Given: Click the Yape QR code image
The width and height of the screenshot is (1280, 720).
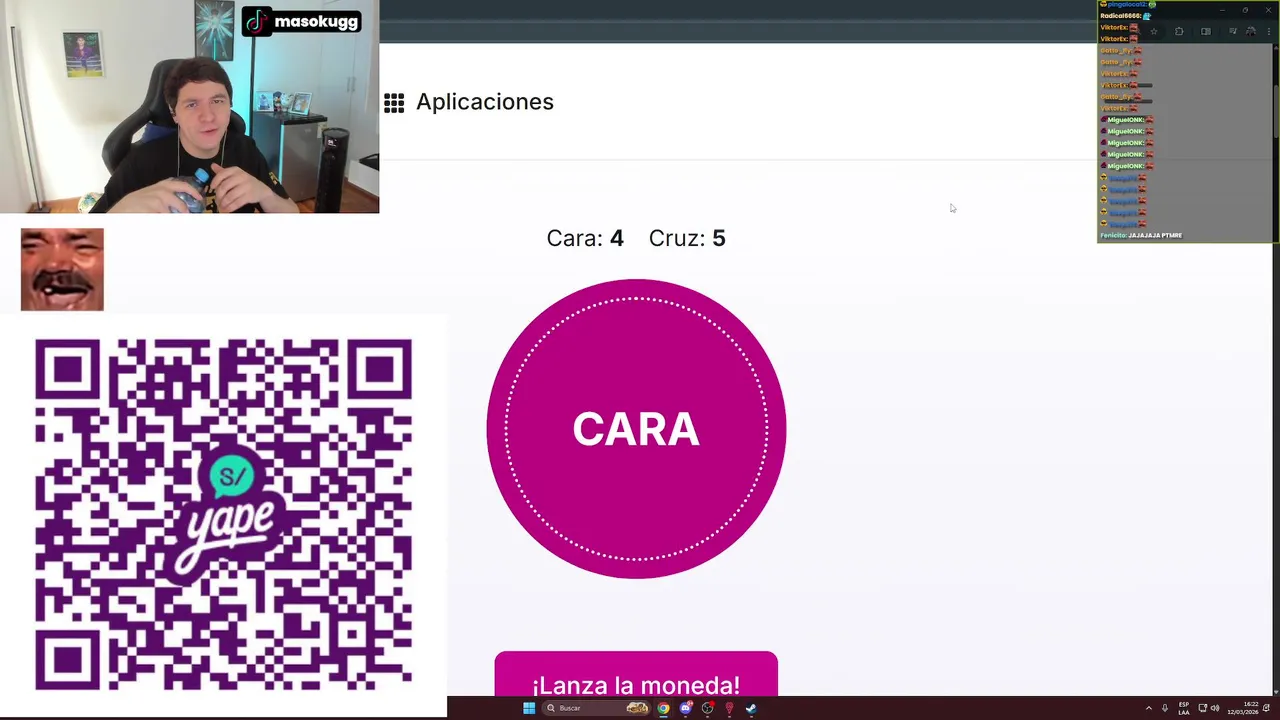Looking at the screenshot, I should (223, 515).
